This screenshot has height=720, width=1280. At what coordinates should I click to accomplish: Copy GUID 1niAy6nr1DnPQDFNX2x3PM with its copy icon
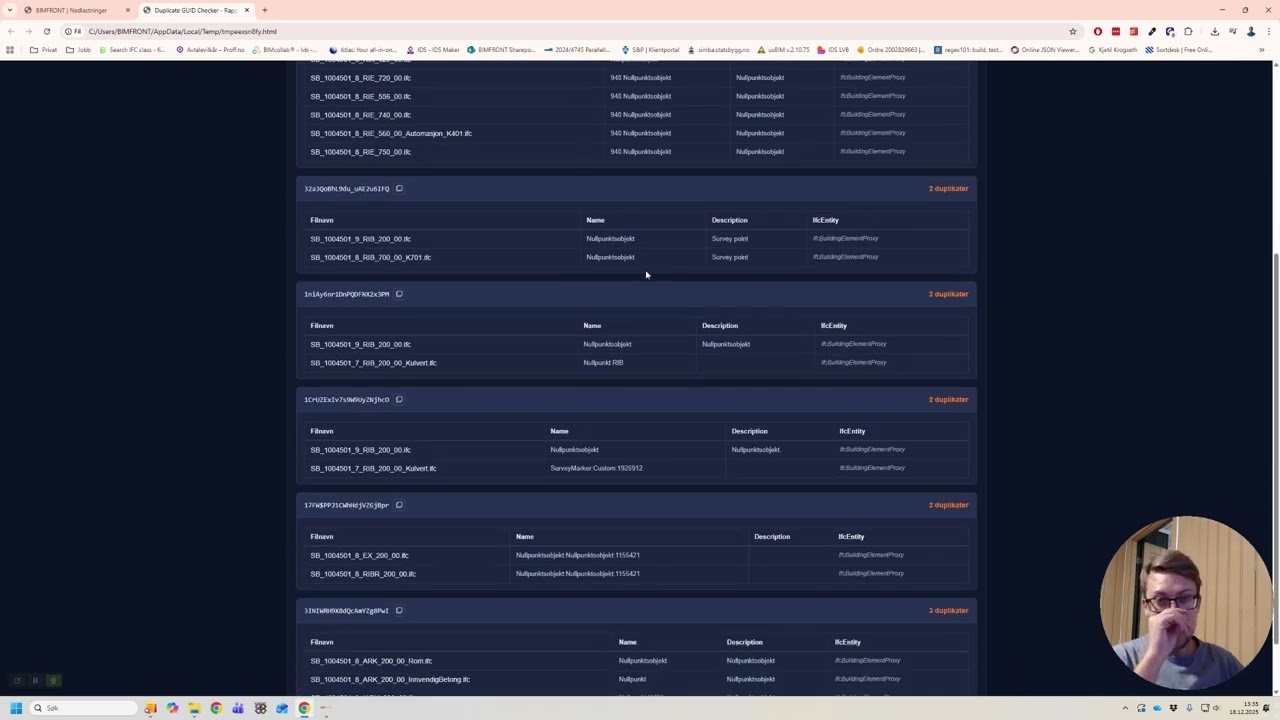(x=399, y=294)
